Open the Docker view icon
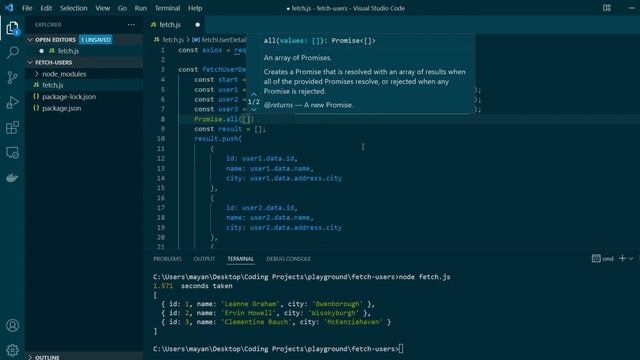 pos(12,178)
